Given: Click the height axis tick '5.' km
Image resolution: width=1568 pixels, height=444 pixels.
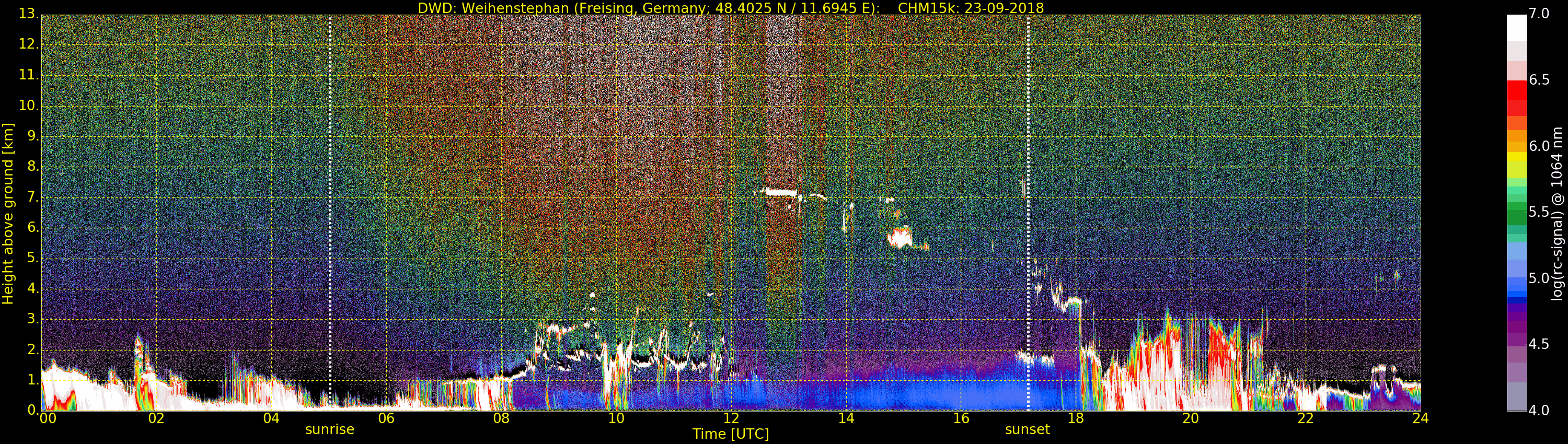Looking at the screenshot, I should (x=33, y=258).
